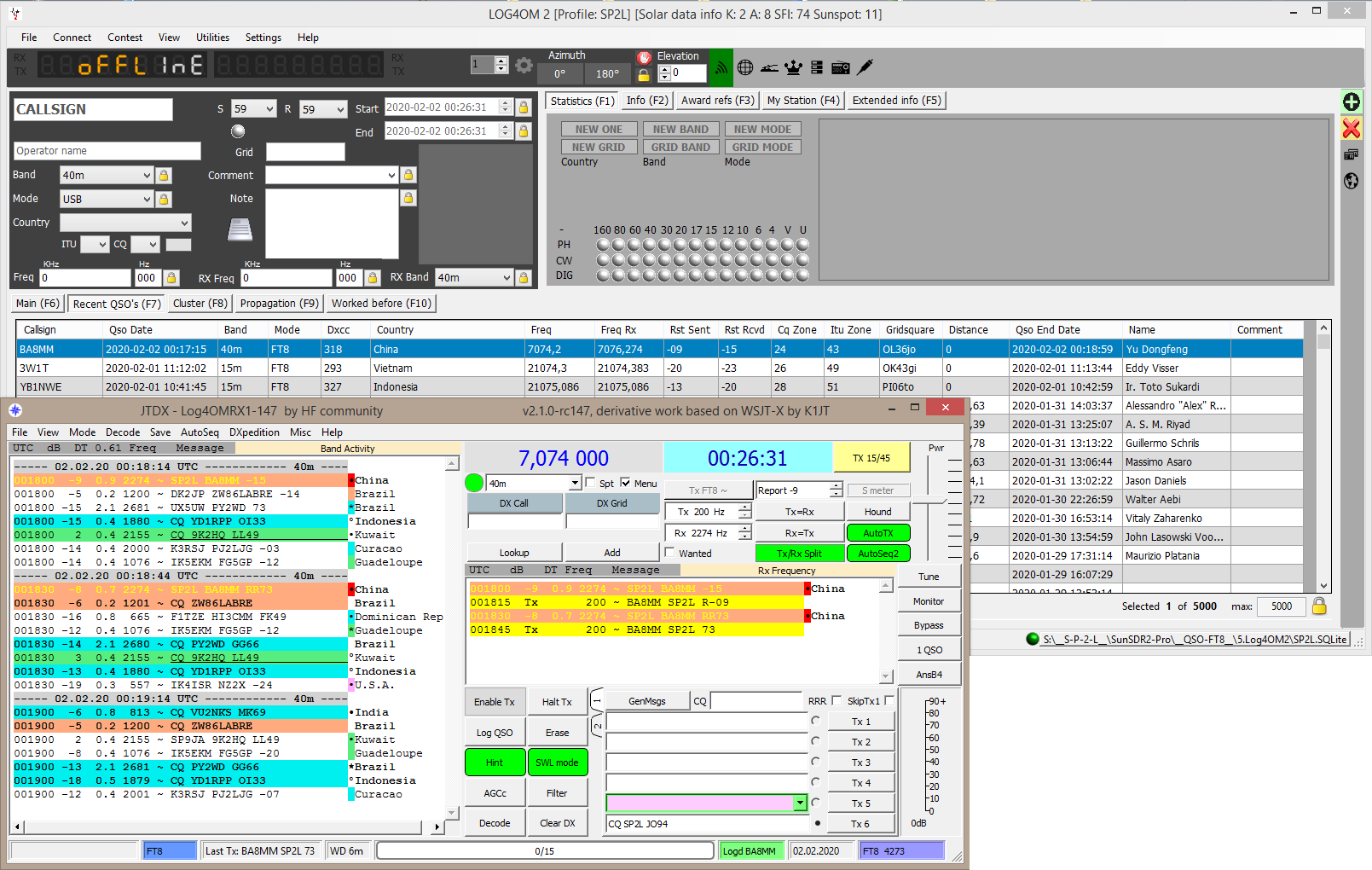Open the DXpedition menu in JTDX
The image size is (1372, 870).
pyautogui.click(x=254, y=432)
